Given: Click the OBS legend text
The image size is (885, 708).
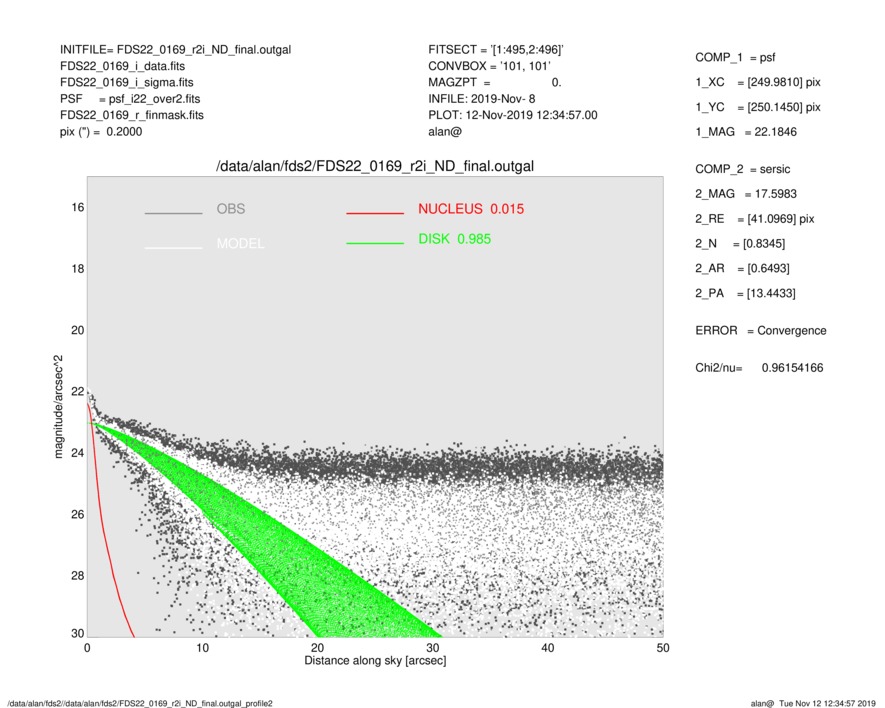Looking at the screenshot, I should [x=230, y=209].
